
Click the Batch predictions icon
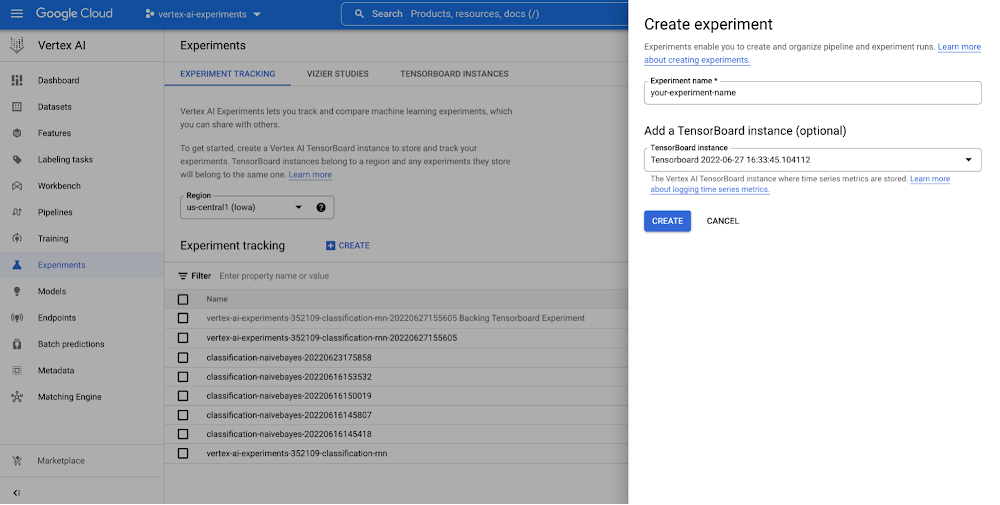click(x=17, y=344)
